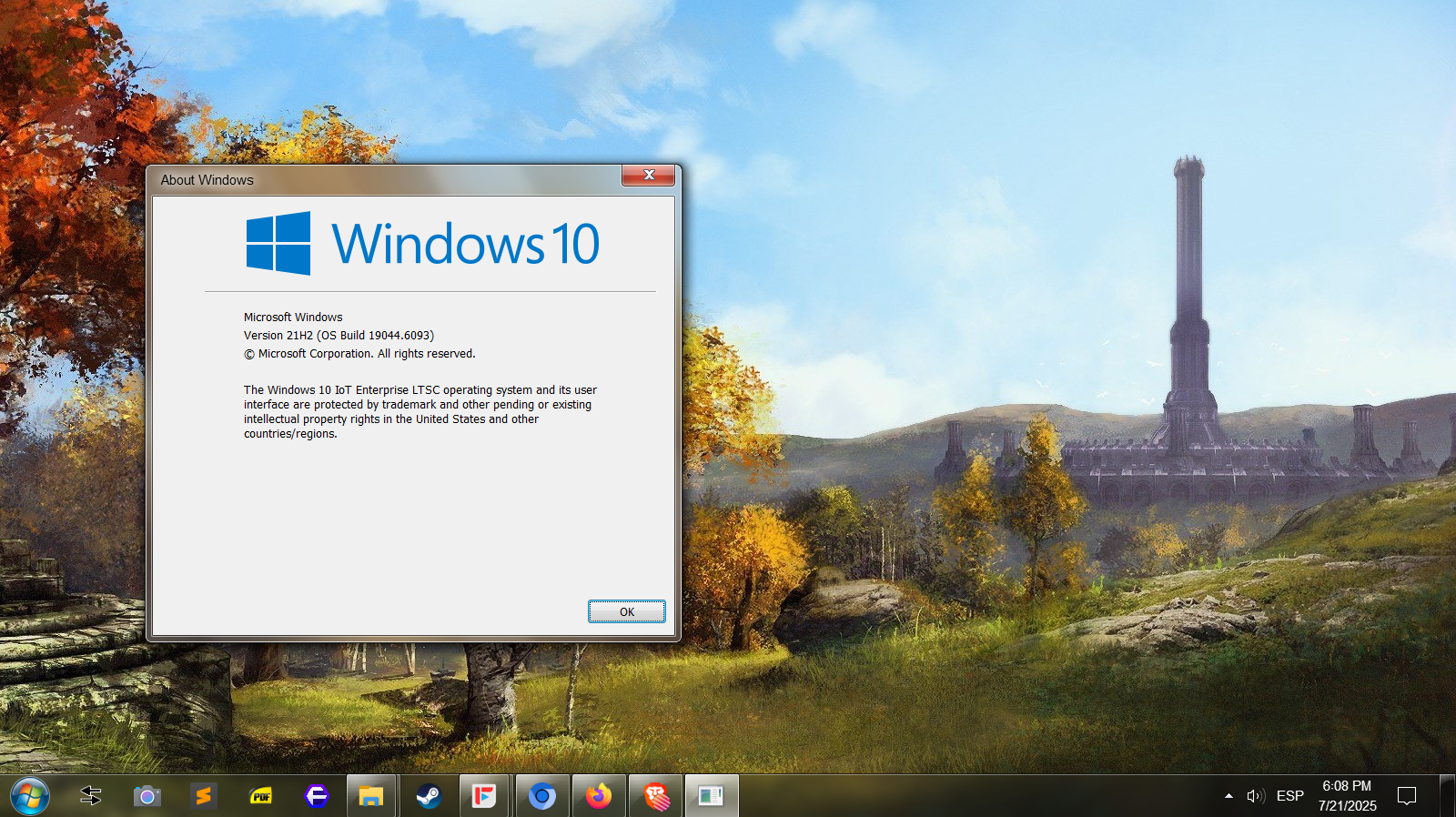This screenshot has height=817, width=1456.
Task: Open File Explorer from the taskbar
Action: click(x=370, y=796)
